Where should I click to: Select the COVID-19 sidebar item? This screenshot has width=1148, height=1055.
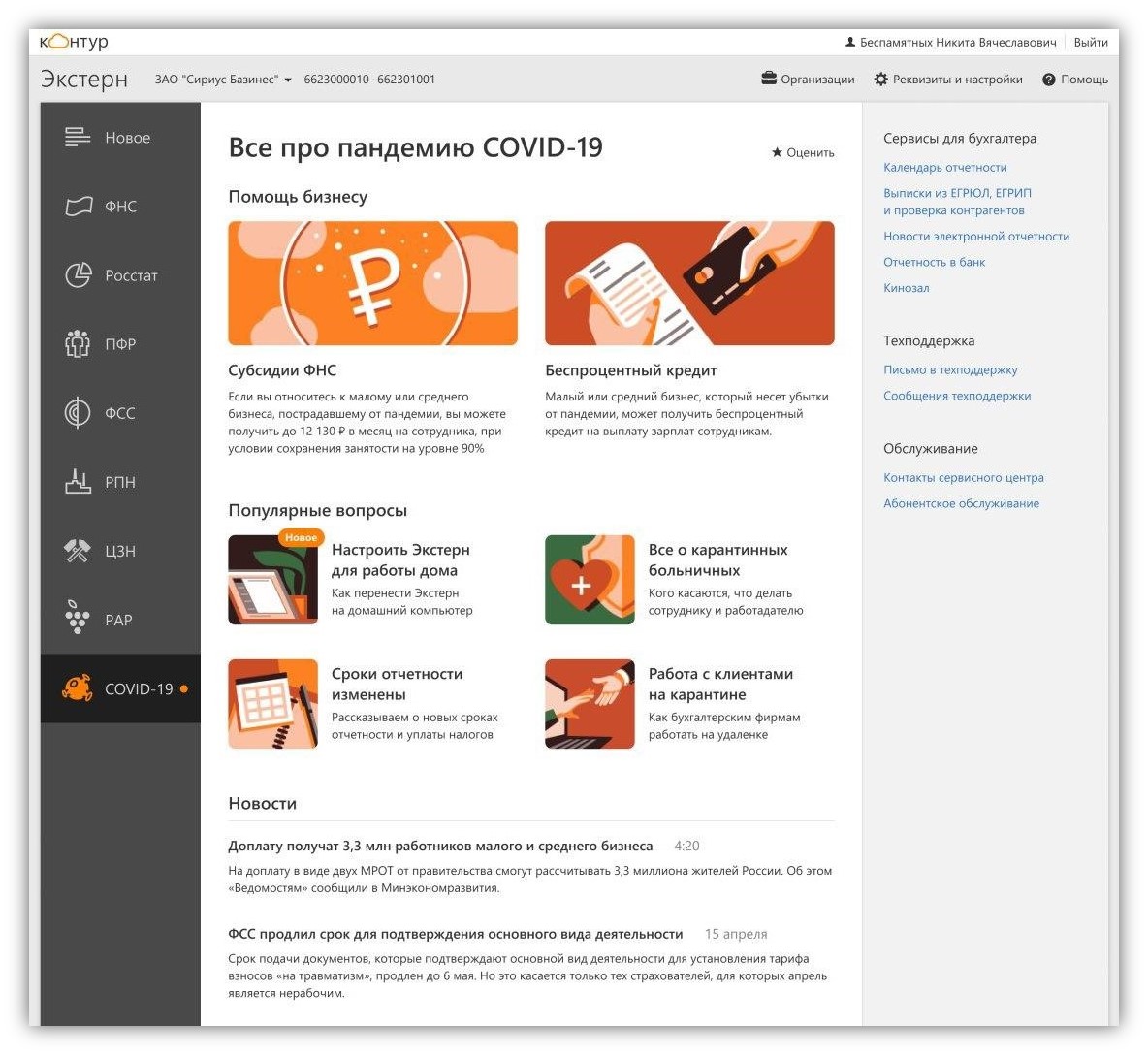point(120,688)
